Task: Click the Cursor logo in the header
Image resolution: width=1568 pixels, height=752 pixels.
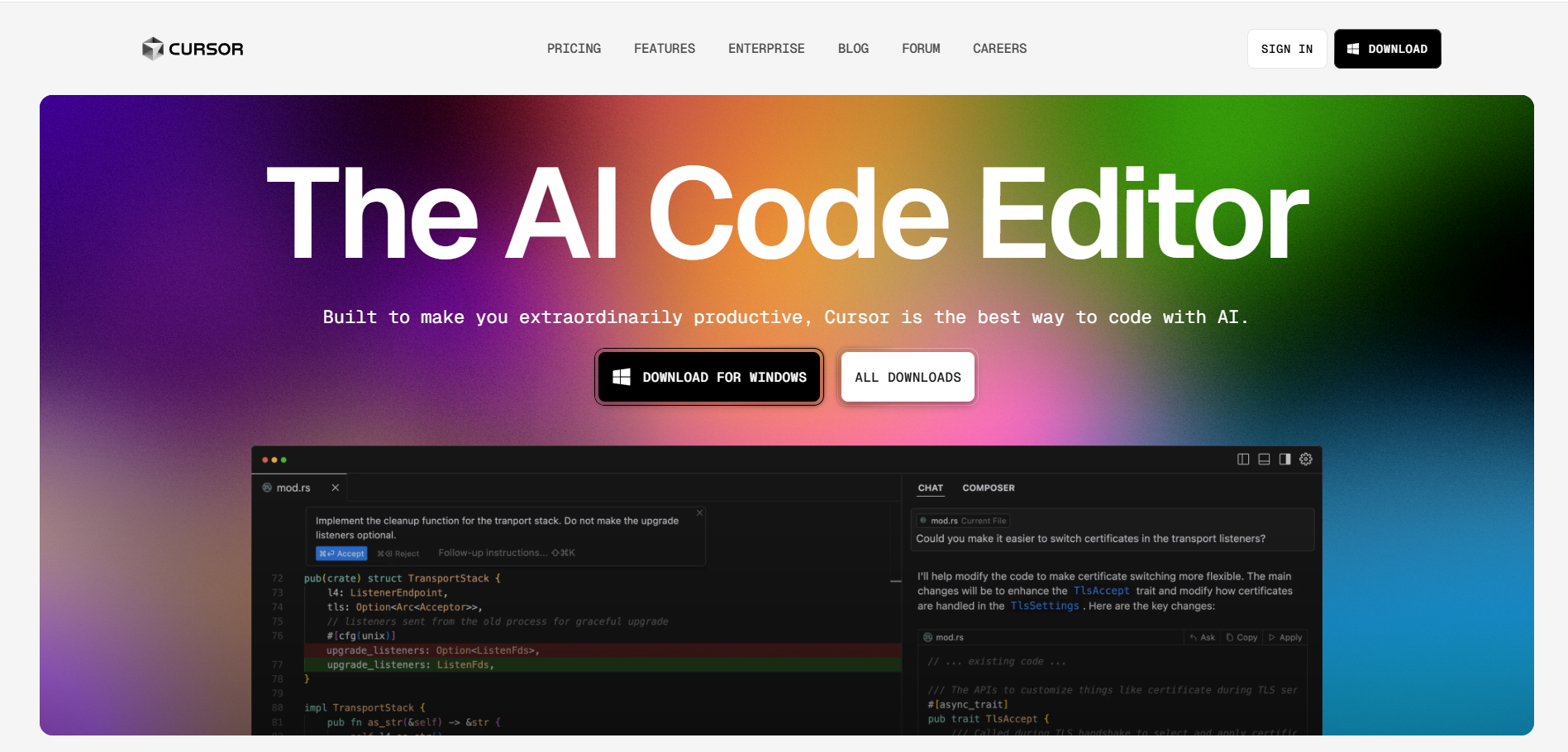Action: tap(193, 49)
